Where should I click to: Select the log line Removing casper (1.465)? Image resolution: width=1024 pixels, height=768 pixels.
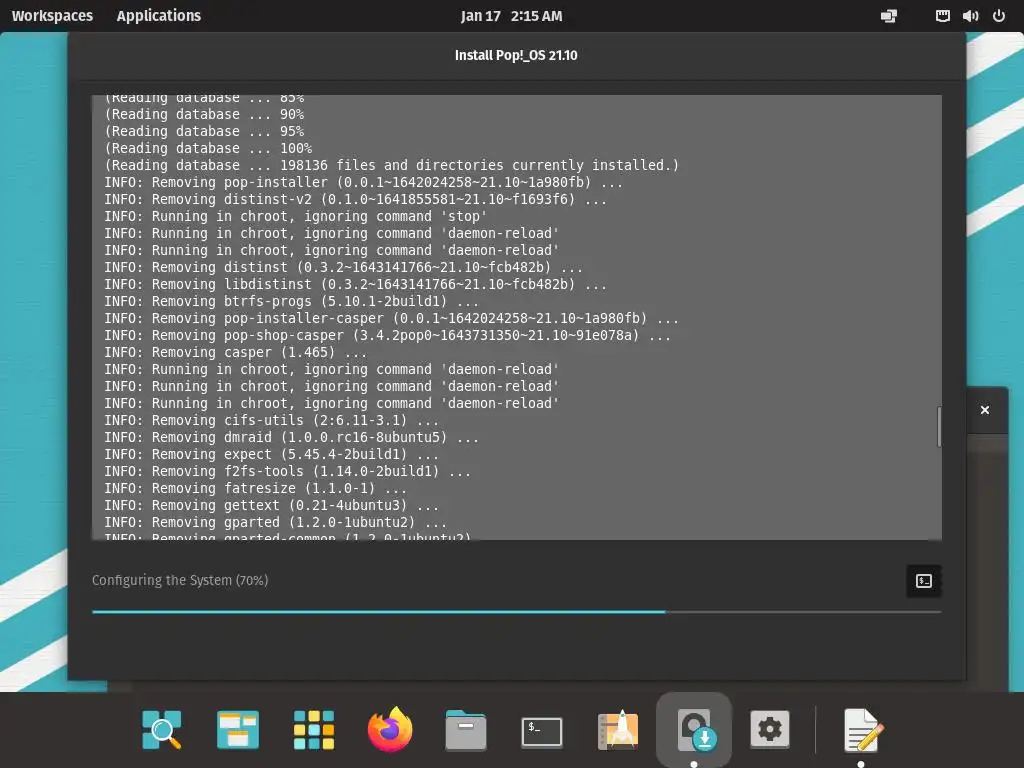click(235, 352)
